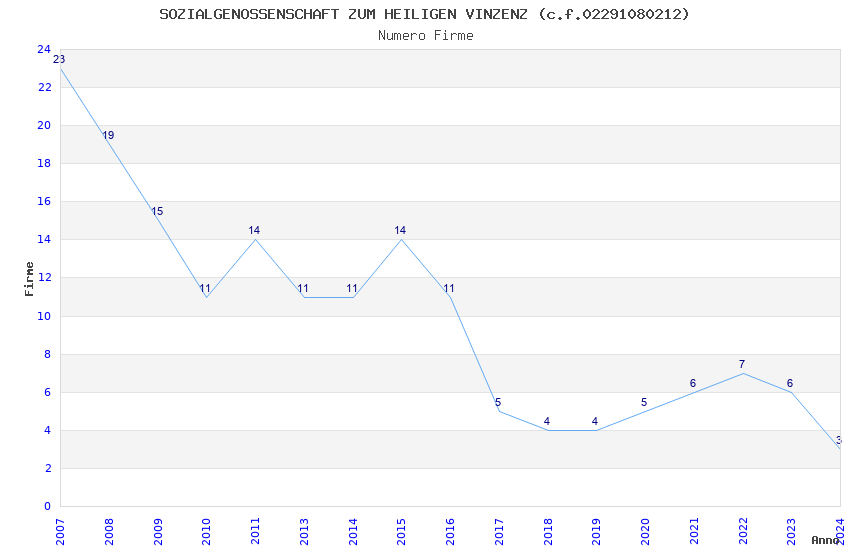Viewport: 850px width, 550px height.
Task: Click x-axis year label 2014
Action: (x=353, y=532)
